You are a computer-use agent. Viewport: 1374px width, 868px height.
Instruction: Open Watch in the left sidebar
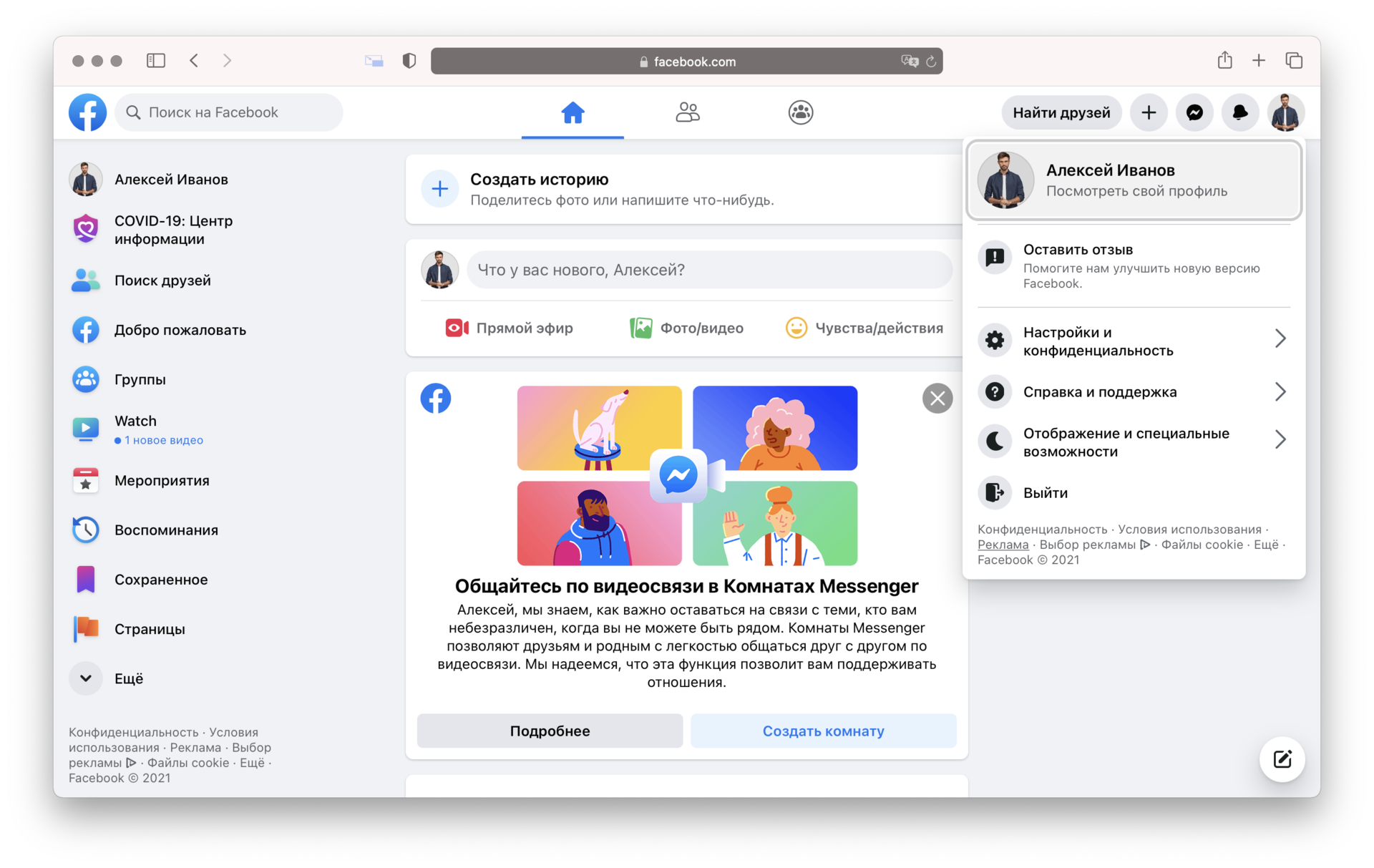click(139, 429)
